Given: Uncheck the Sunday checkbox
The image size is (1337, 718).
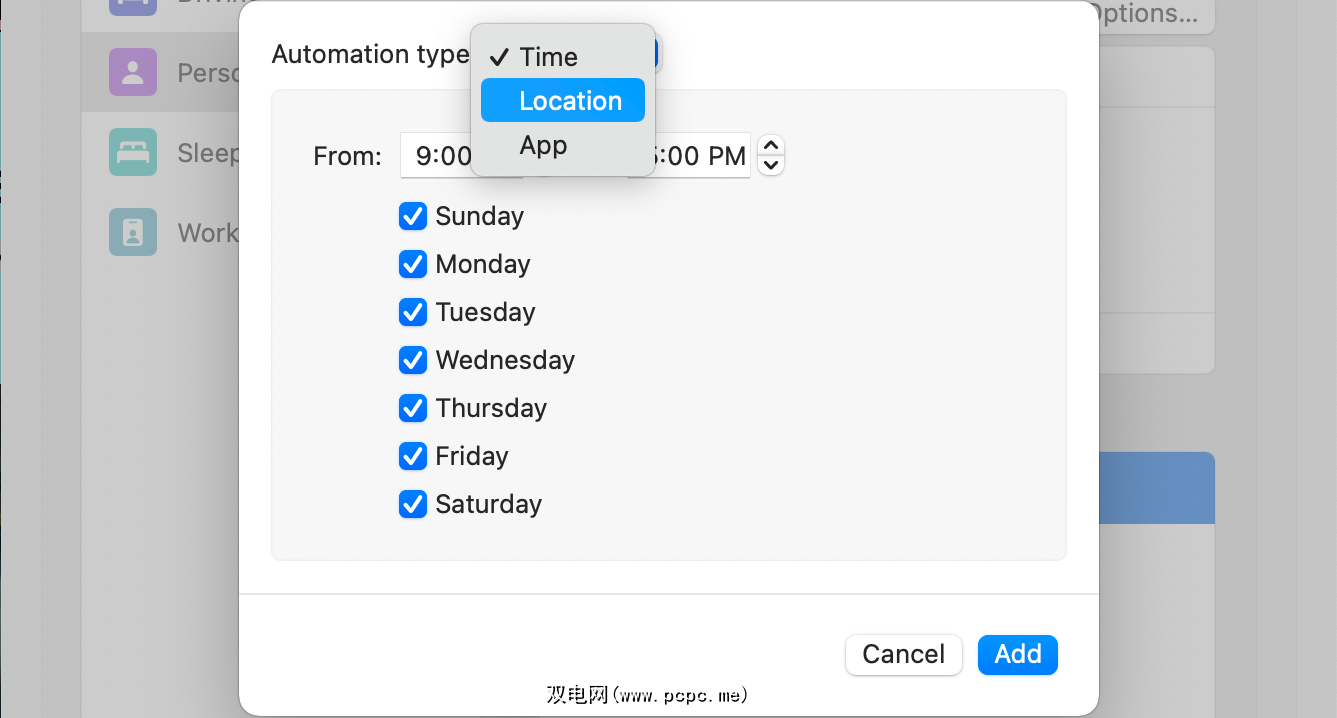Looking at the screenshot, I should coord(413,216).
